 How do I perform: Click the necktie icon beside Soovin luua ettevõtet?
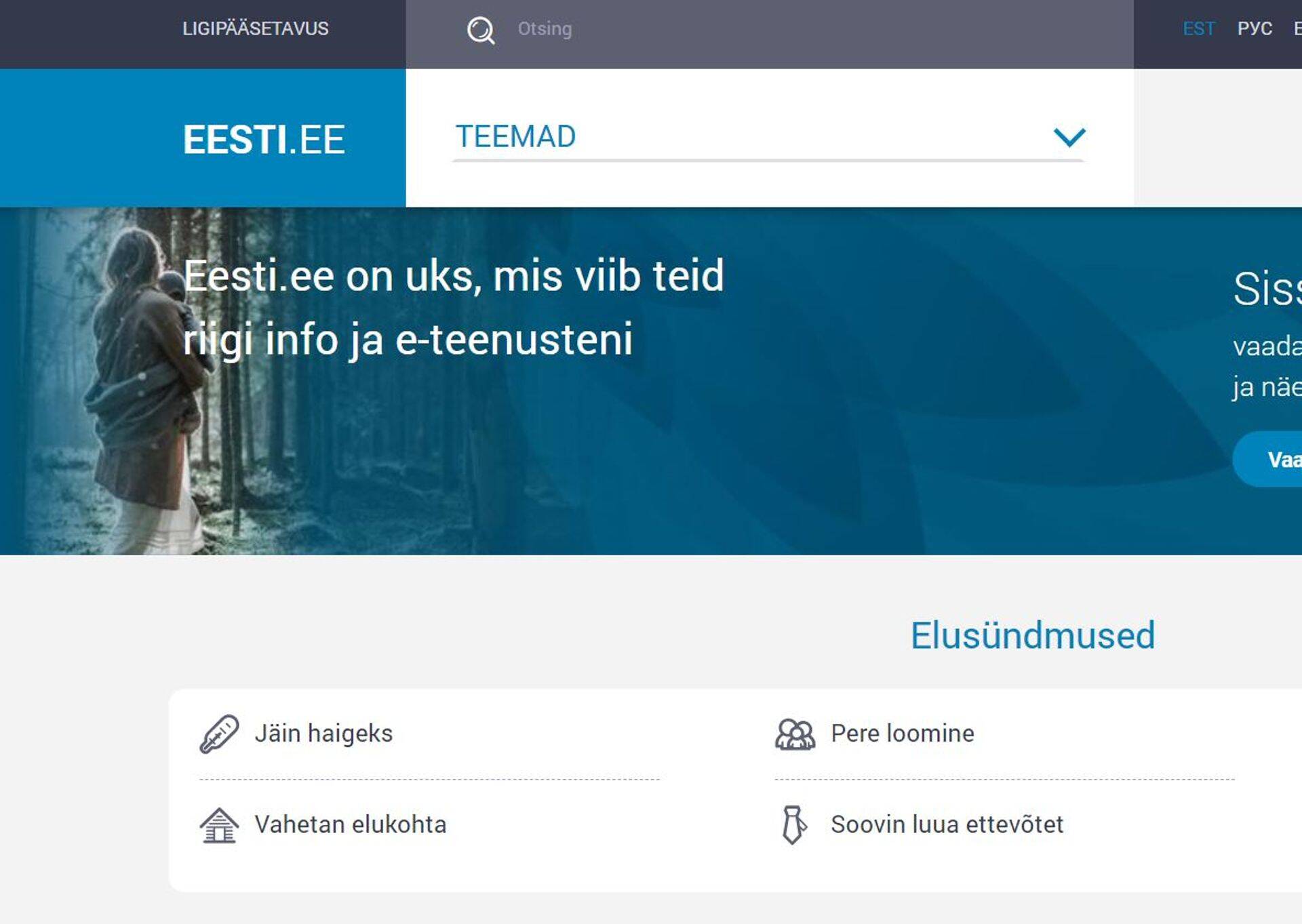tap(793, 825)
